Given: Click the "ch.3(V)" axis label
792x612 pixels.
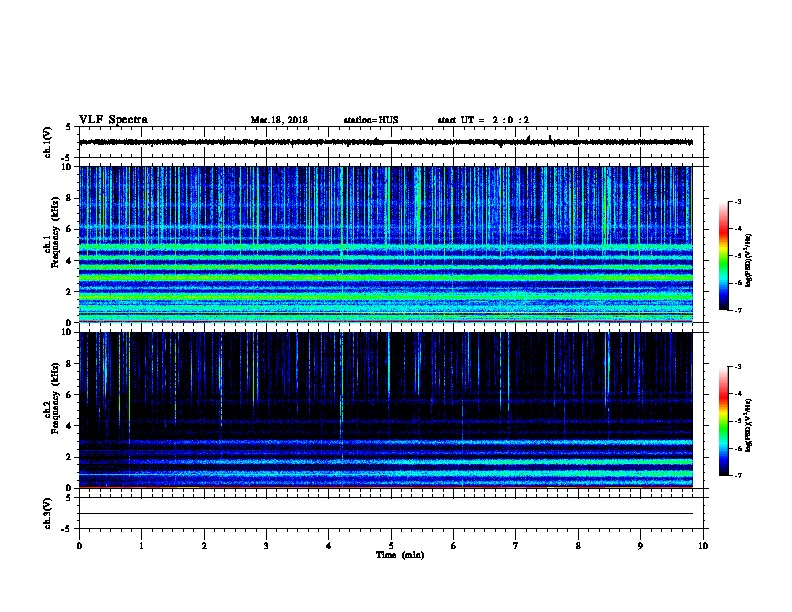Looking at the screenshot, I should pos(47,513).
